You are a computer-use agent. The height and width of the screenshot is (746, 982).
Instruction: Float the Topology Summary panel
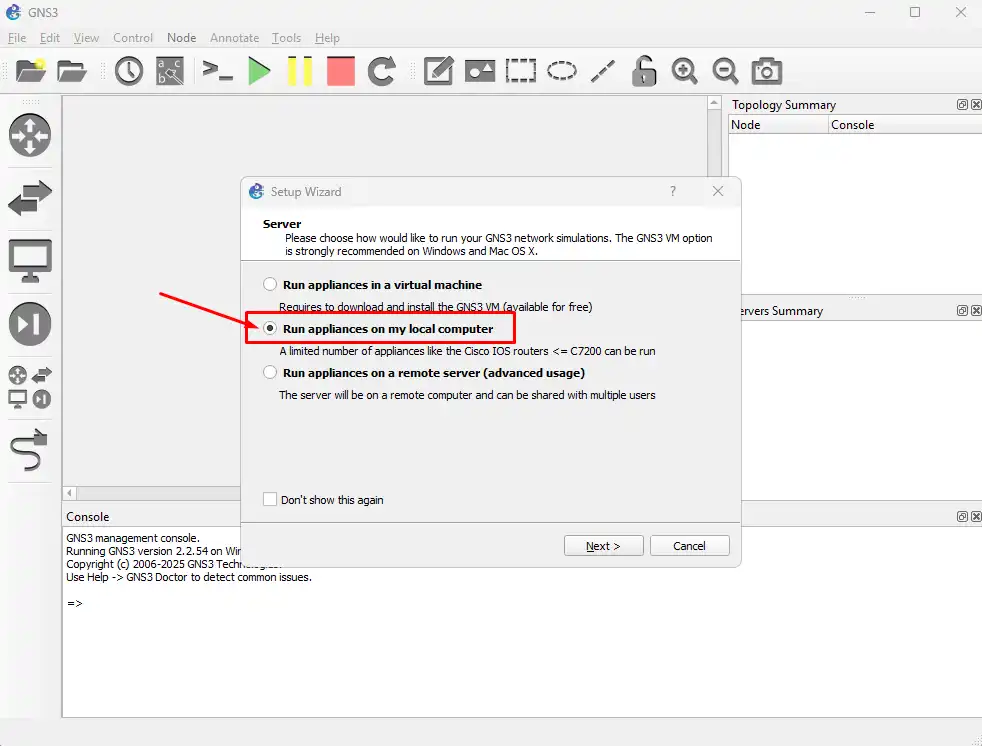tap(962, 105)
